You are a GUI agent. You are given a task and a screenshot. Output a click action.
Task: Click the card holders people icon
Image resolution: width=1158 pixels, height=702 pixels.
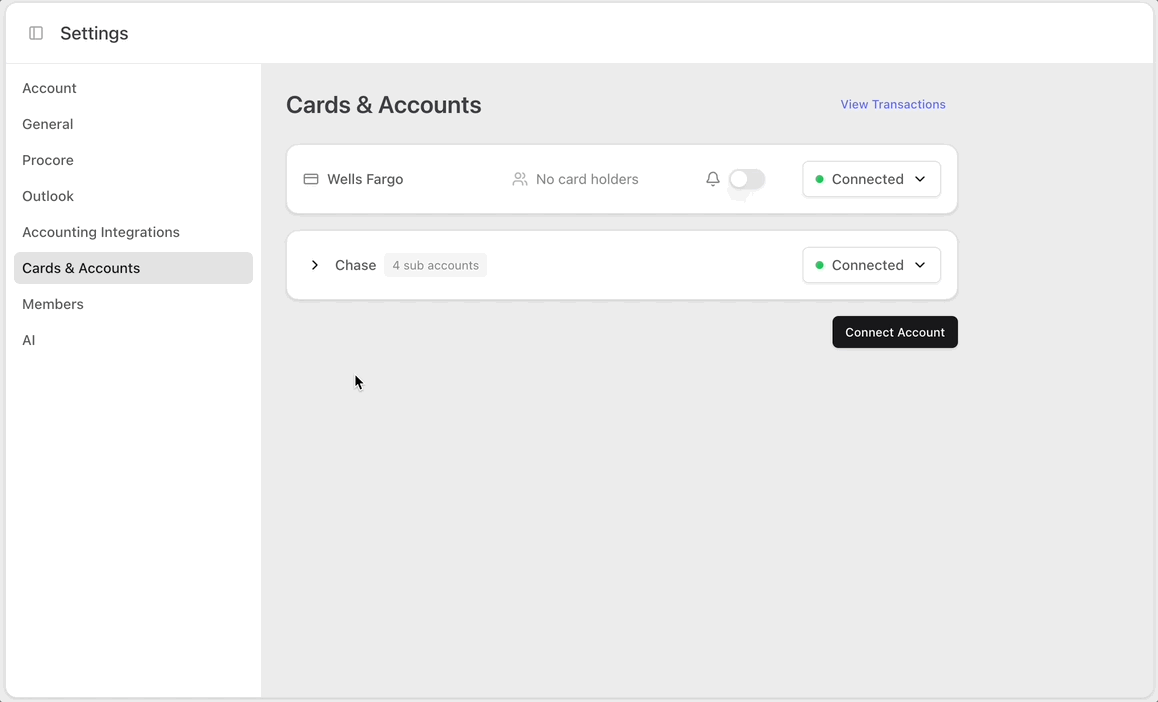pos(520,179)
